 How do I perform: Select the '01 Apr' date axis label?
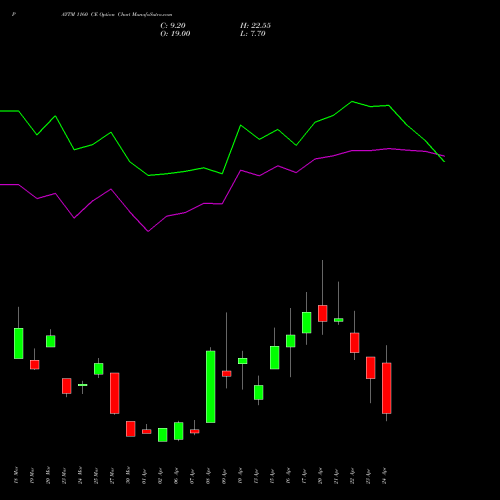(x=144, y=476)
